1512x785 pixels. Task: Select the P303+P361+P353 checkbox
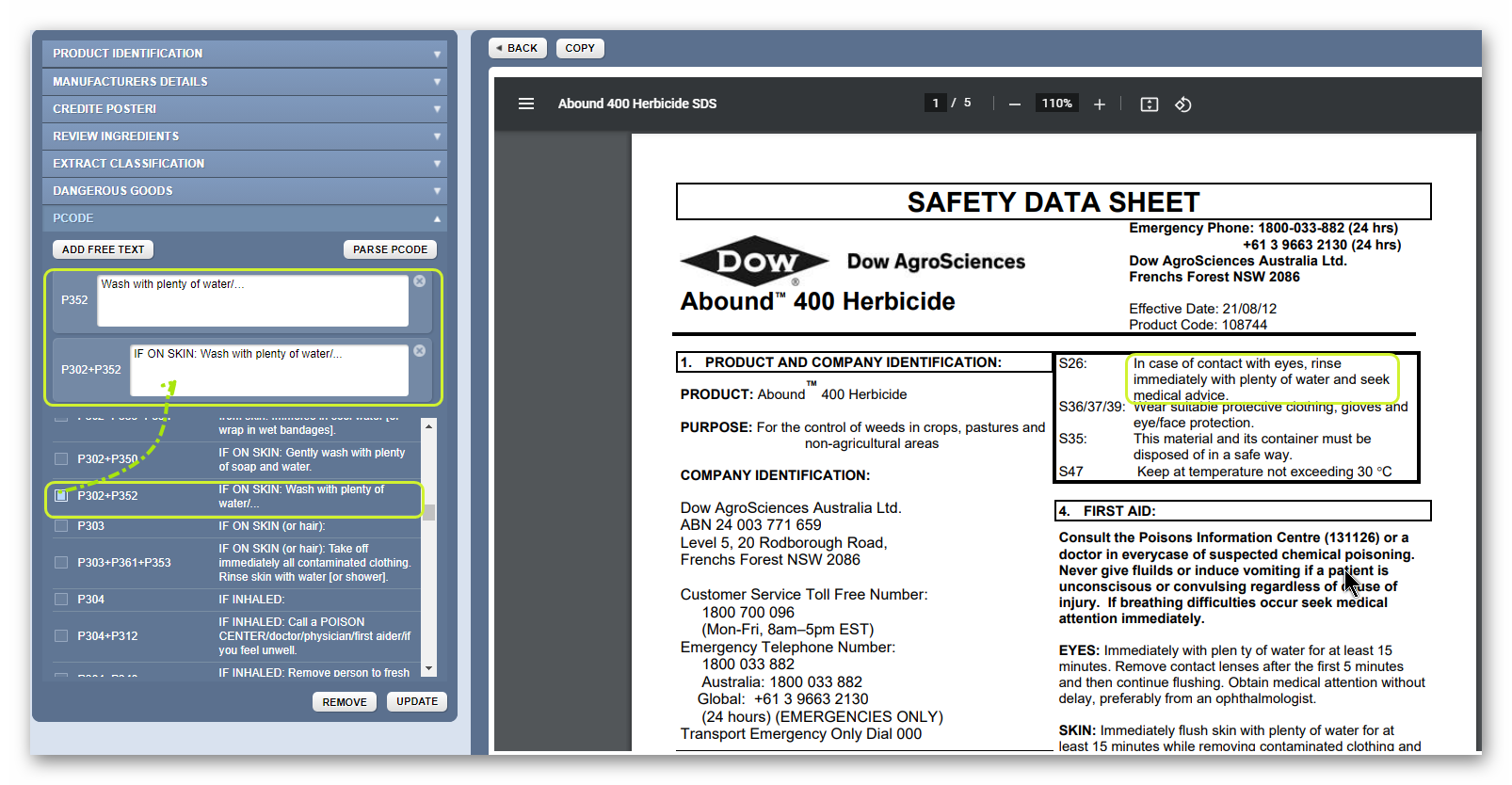pyautogui.click(x=61, y=563)
